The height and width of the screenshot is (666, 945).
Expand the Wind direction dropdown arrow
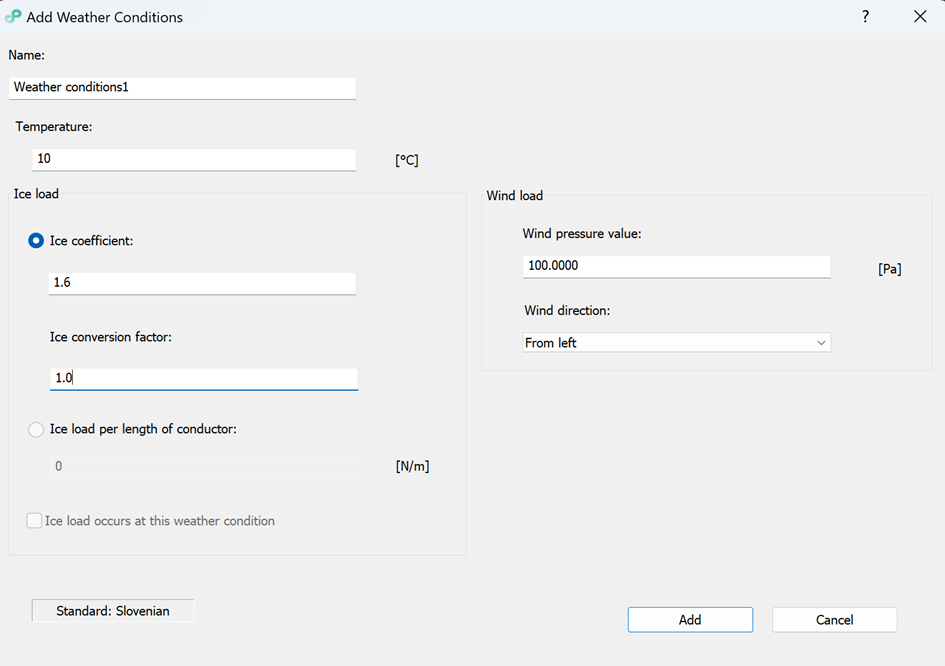click(821, 343)
